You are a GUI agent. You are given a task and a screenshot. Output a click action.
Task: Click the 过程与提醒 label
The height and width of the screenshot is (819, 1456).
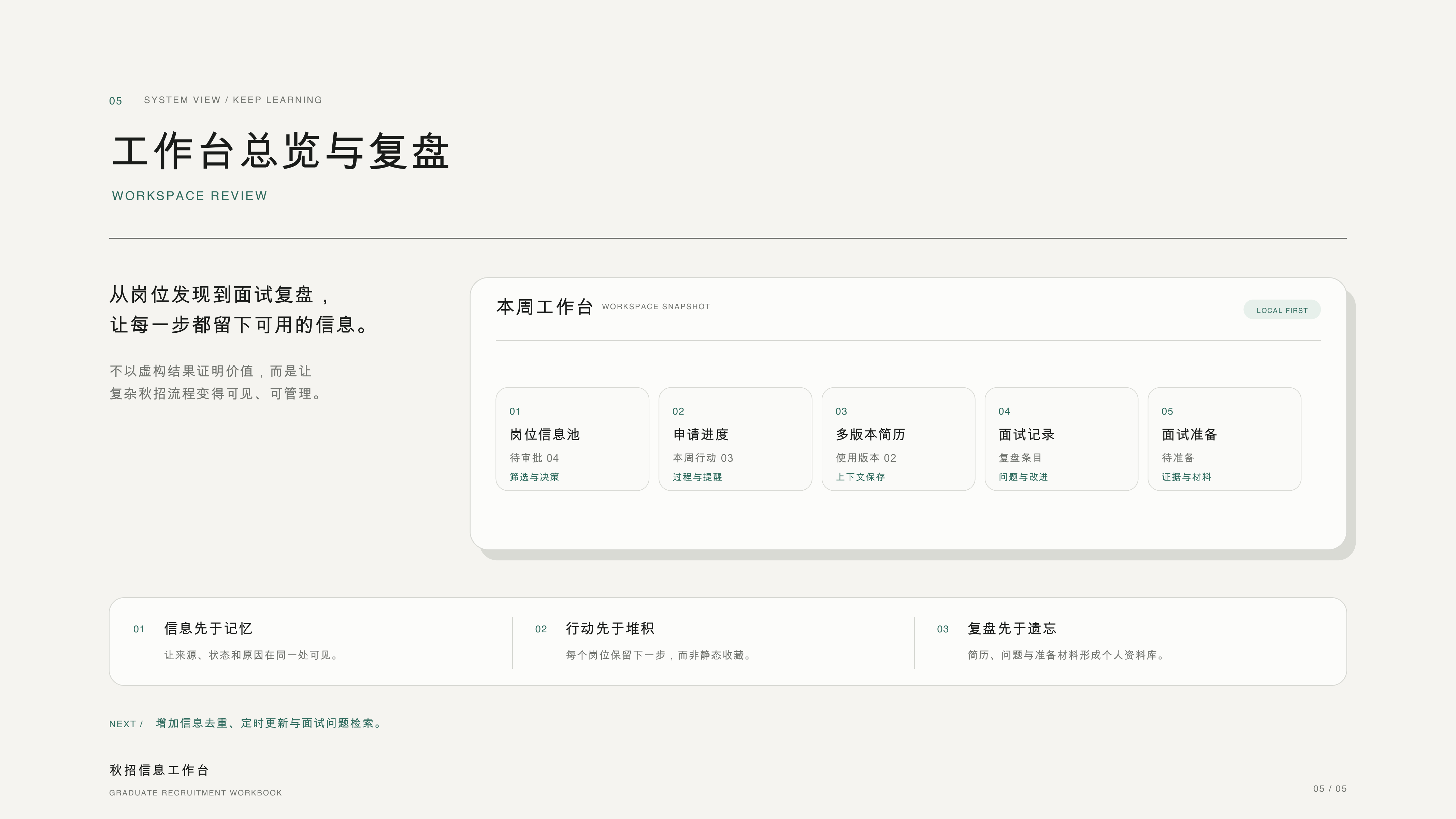pyautogui.click(x=697, y=477)
